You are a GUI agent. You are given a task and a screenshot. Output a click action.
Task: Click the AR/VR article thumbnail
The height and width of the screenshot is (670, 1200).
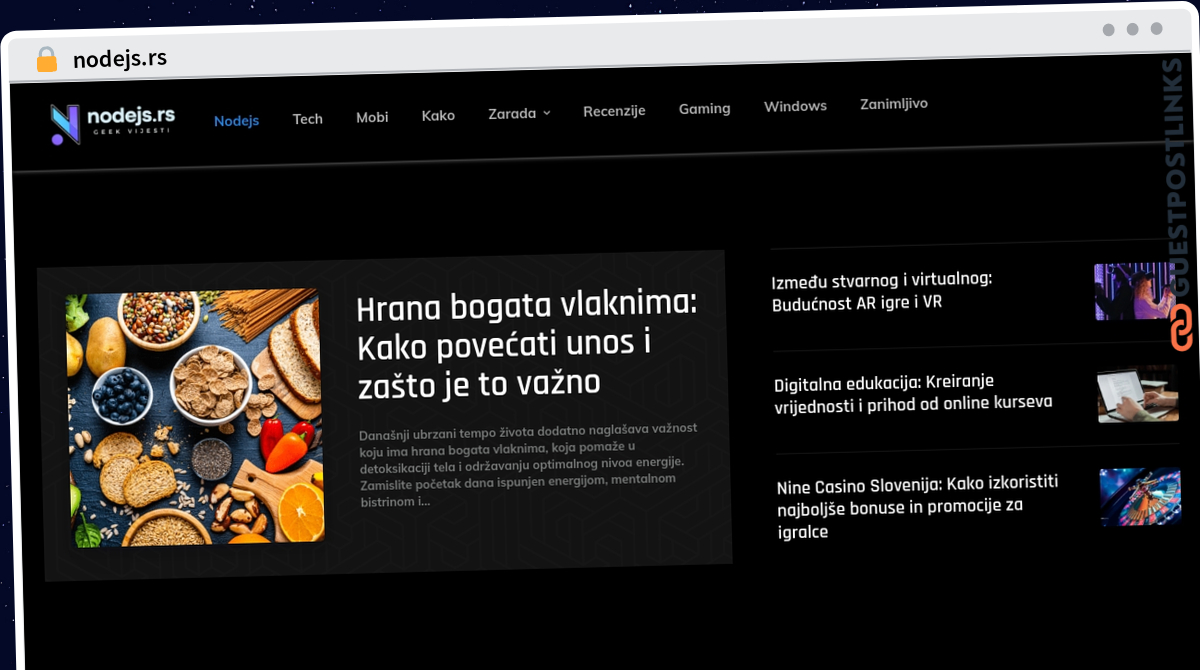(x=1134, y=292)
